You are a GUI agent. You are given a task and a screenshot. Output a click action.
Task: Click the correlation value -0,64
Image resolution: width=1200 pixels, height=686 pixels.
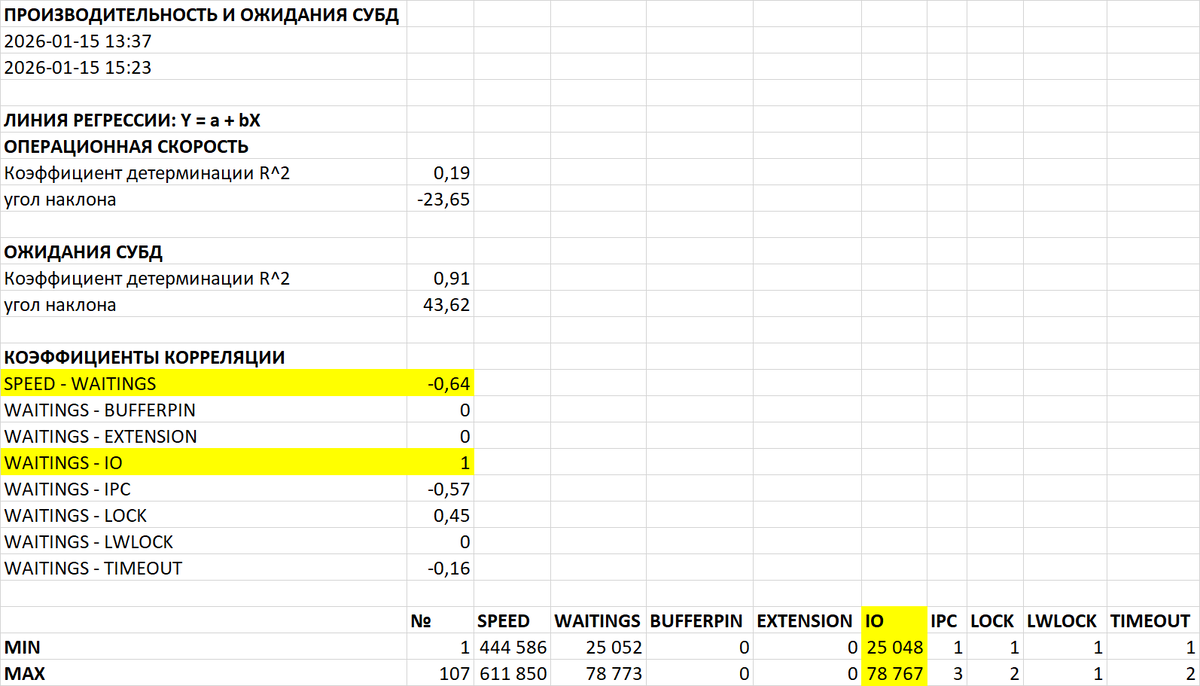(x=448, y=384)
